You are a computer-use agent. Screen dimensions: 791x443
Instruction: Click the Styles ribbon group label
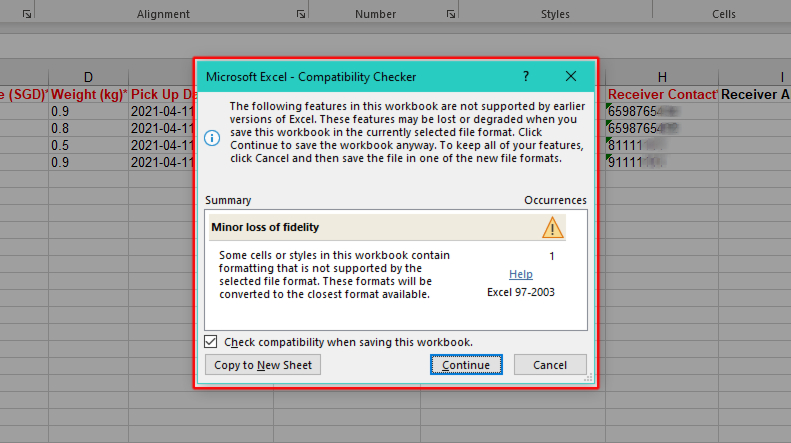pyautogui.click(x=555, y=14)
